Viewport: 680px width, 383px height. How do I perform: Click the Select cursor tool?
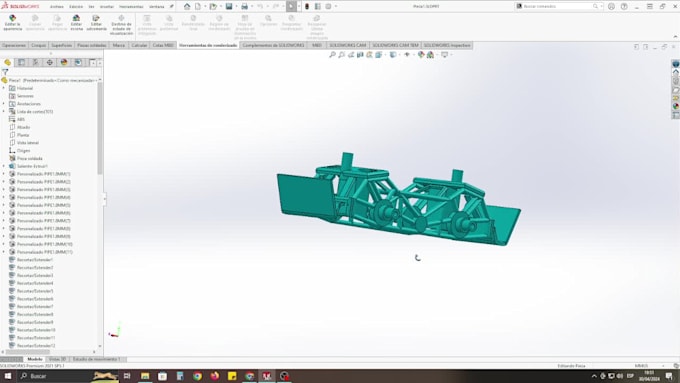click(291, 6)
